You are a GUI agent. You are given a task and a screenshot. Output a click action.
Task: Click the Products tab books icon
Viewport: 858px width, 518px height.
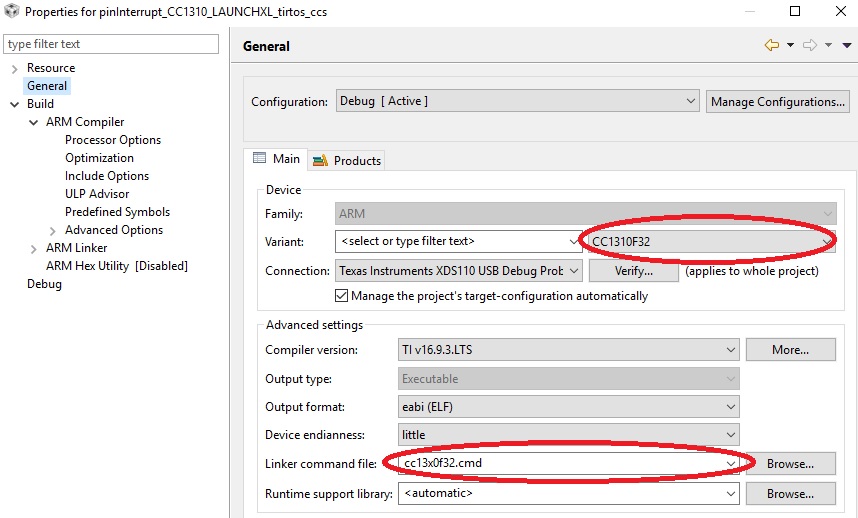[x=320, y=160]
